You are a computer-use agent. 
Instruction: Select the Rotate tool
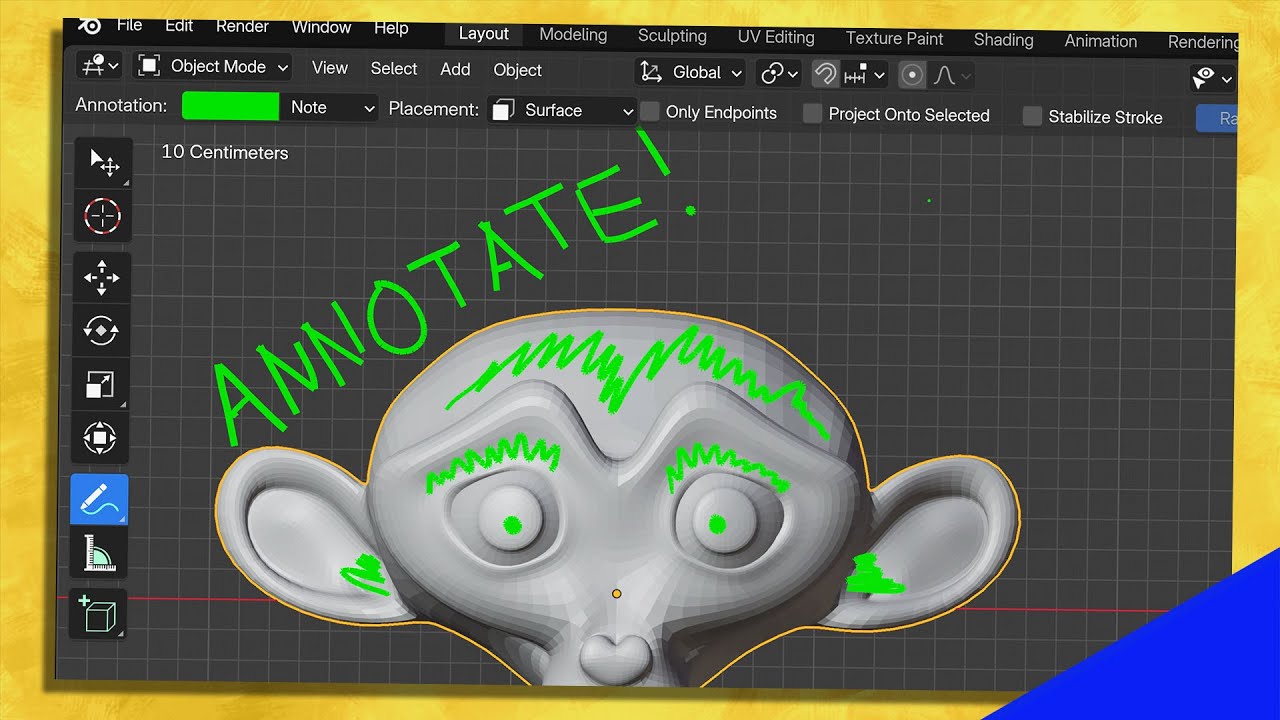101,330
